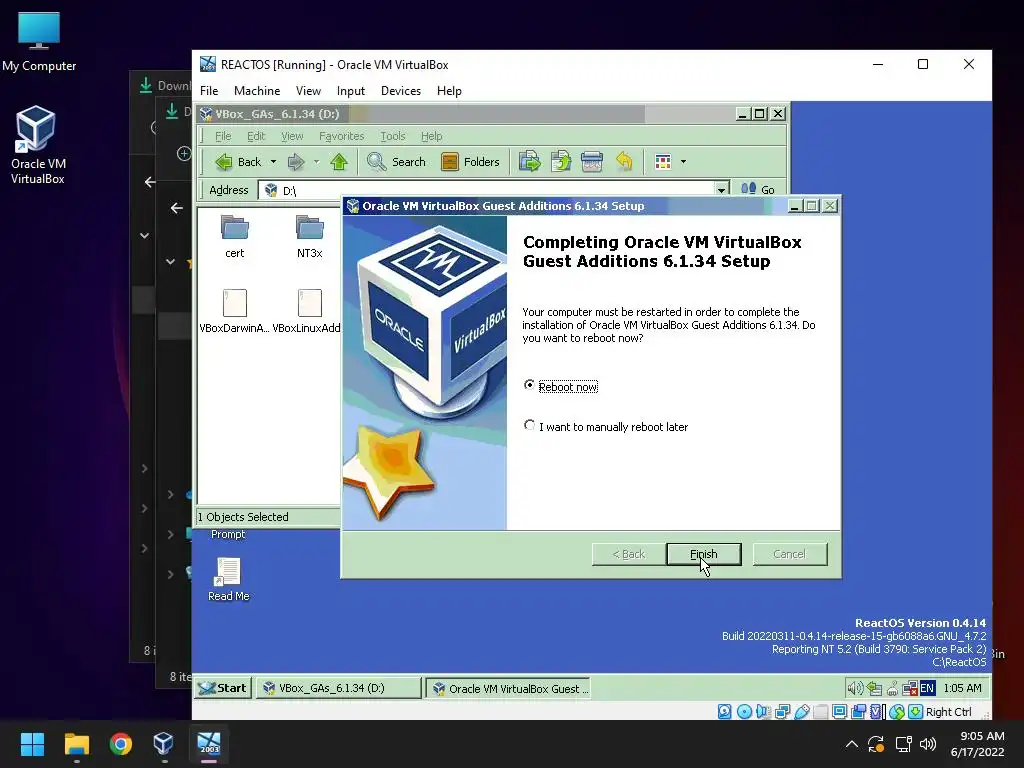
Task: Select the NT3x folder
Action: (x=310, y=236)
